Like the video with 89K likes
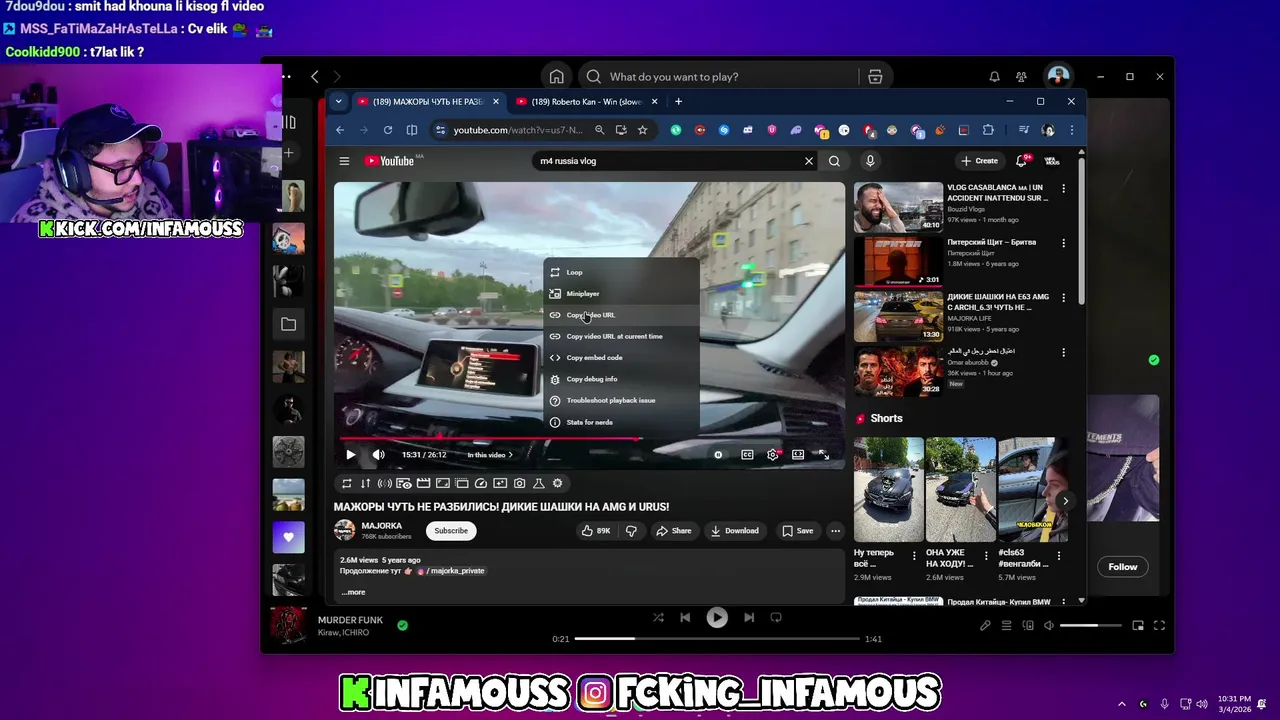The width and height of the screenshot is (1280, 720). 596,531
